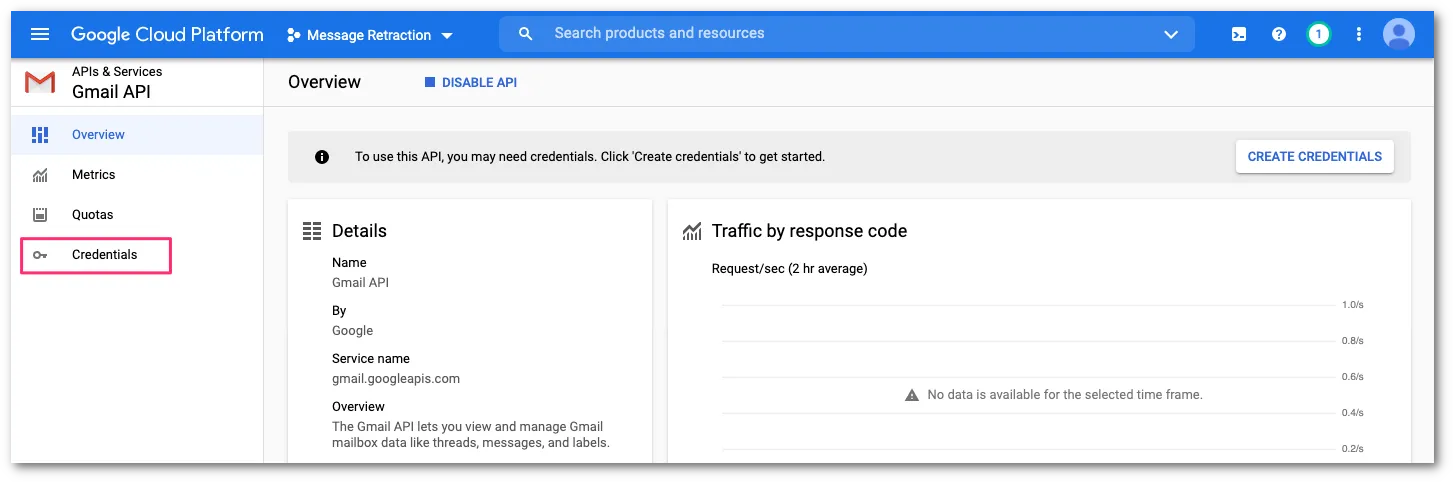This screenshot has width=1453, height=482.
Task: Click the Metrics chart icon
Action: [40, 175]
